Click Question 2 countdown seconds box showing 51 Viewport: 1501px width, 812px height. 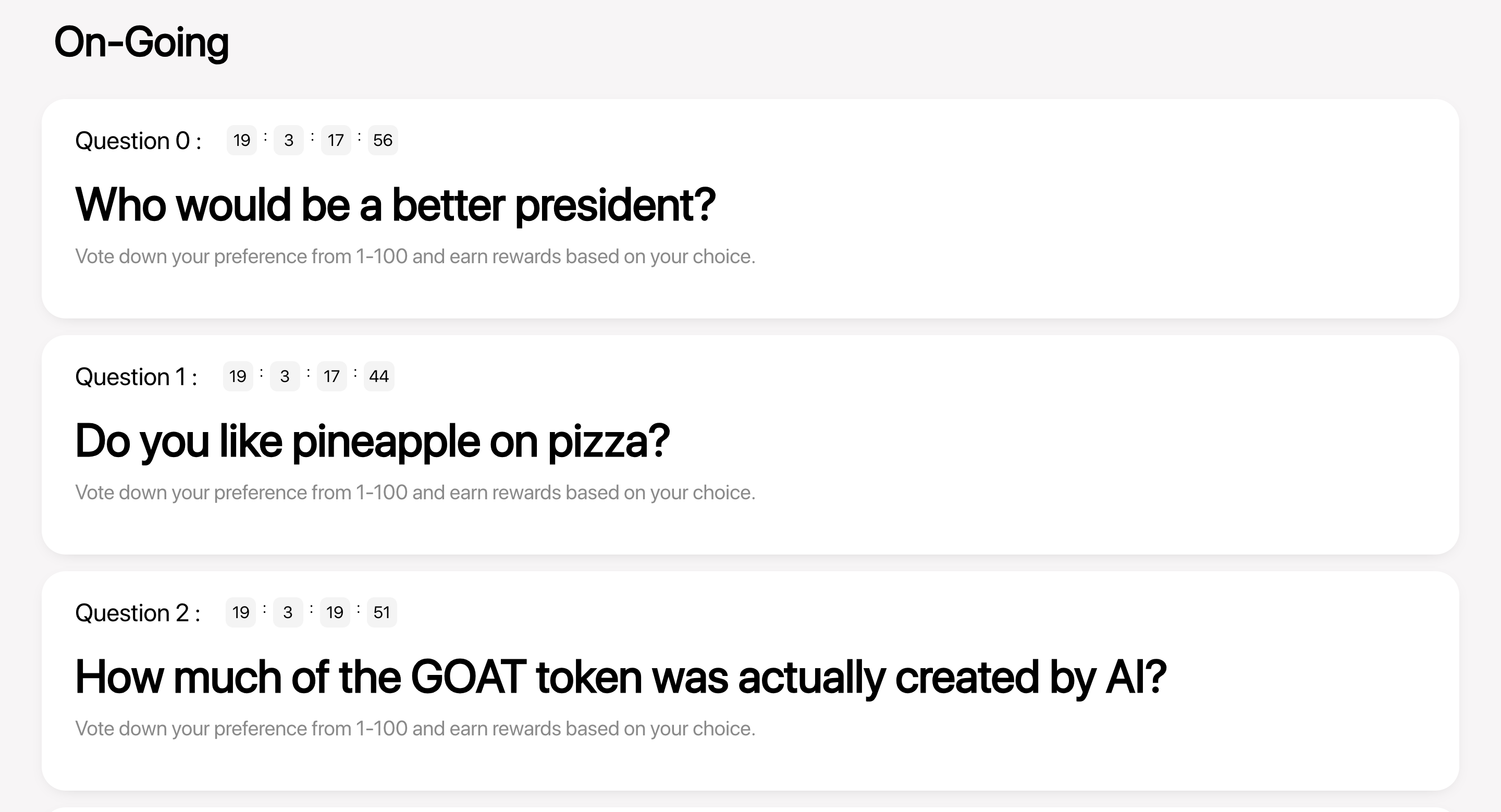(x=382, y=612)
